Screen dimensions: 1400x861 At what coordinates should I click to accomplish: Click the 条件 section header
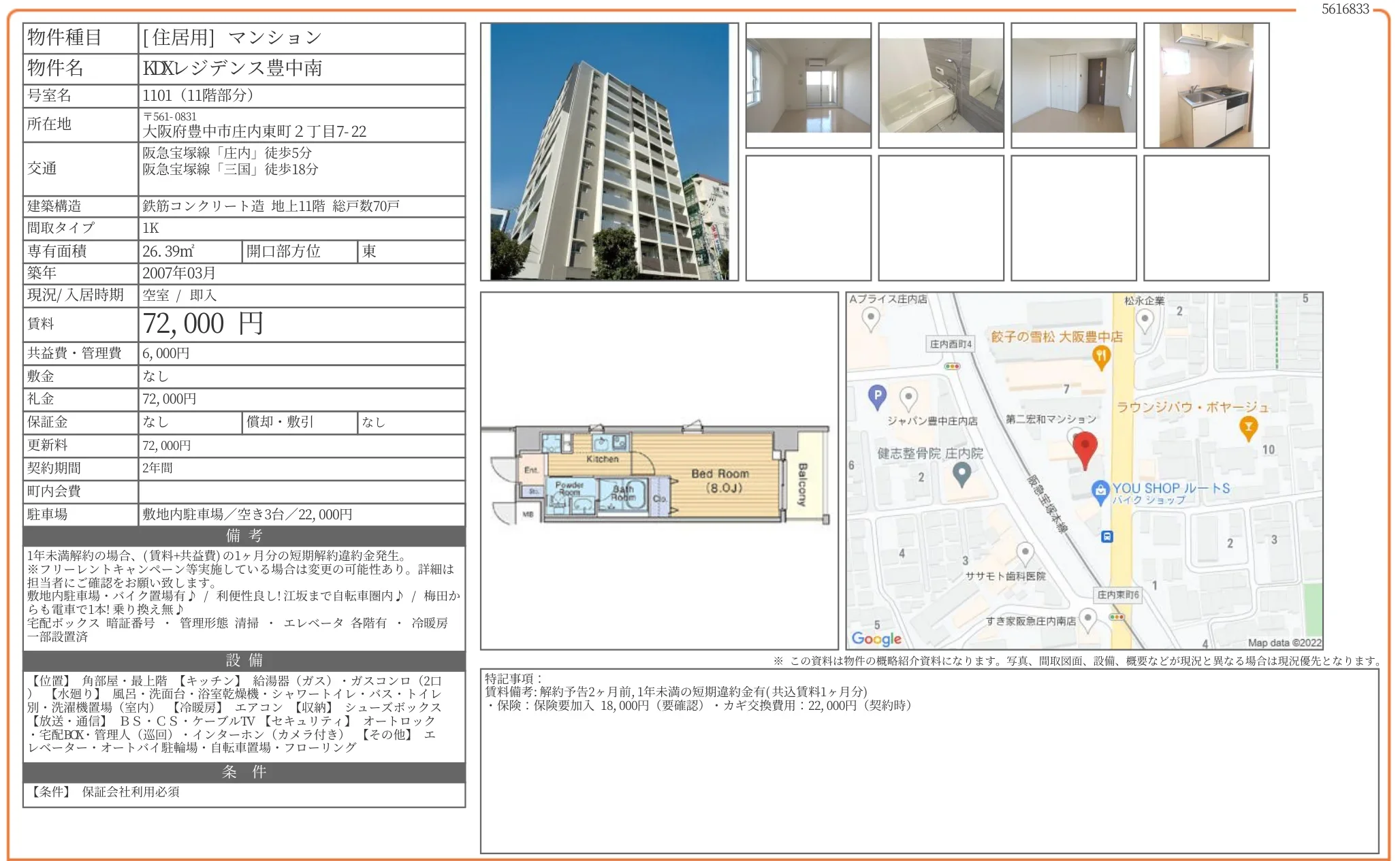pyautogui.click(x=244, y=772)
